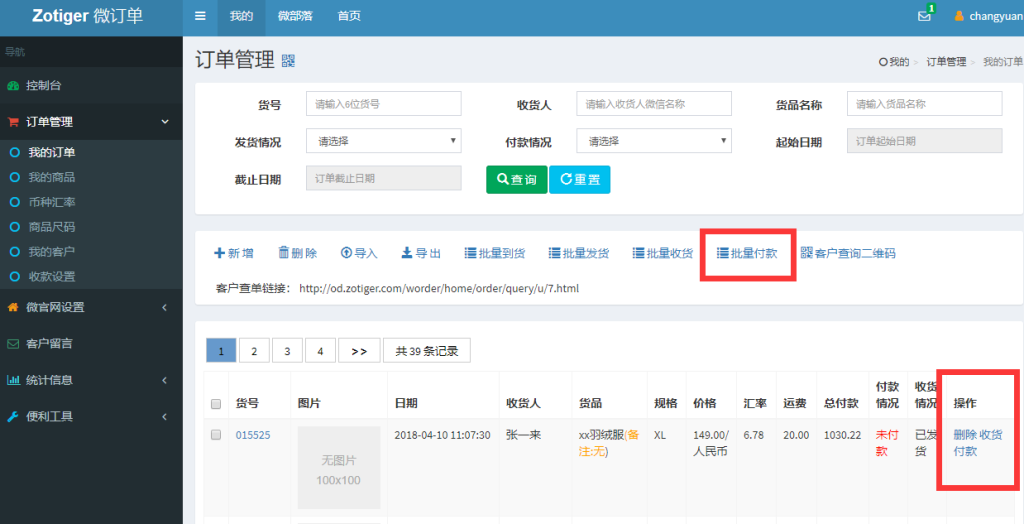Click the circle icon beside 我的商品

14,177
